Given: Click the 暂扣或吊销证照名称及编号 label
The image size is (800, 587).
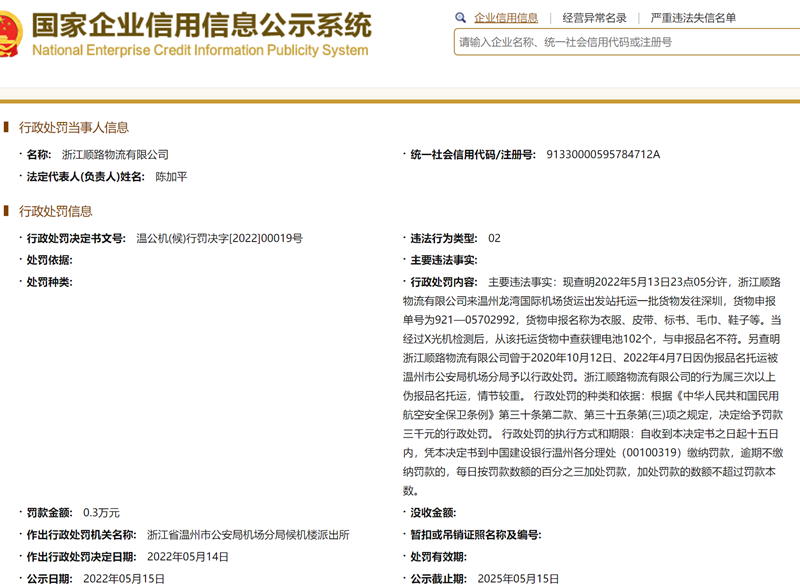Looking at the screenshot, I should point(476,534).
